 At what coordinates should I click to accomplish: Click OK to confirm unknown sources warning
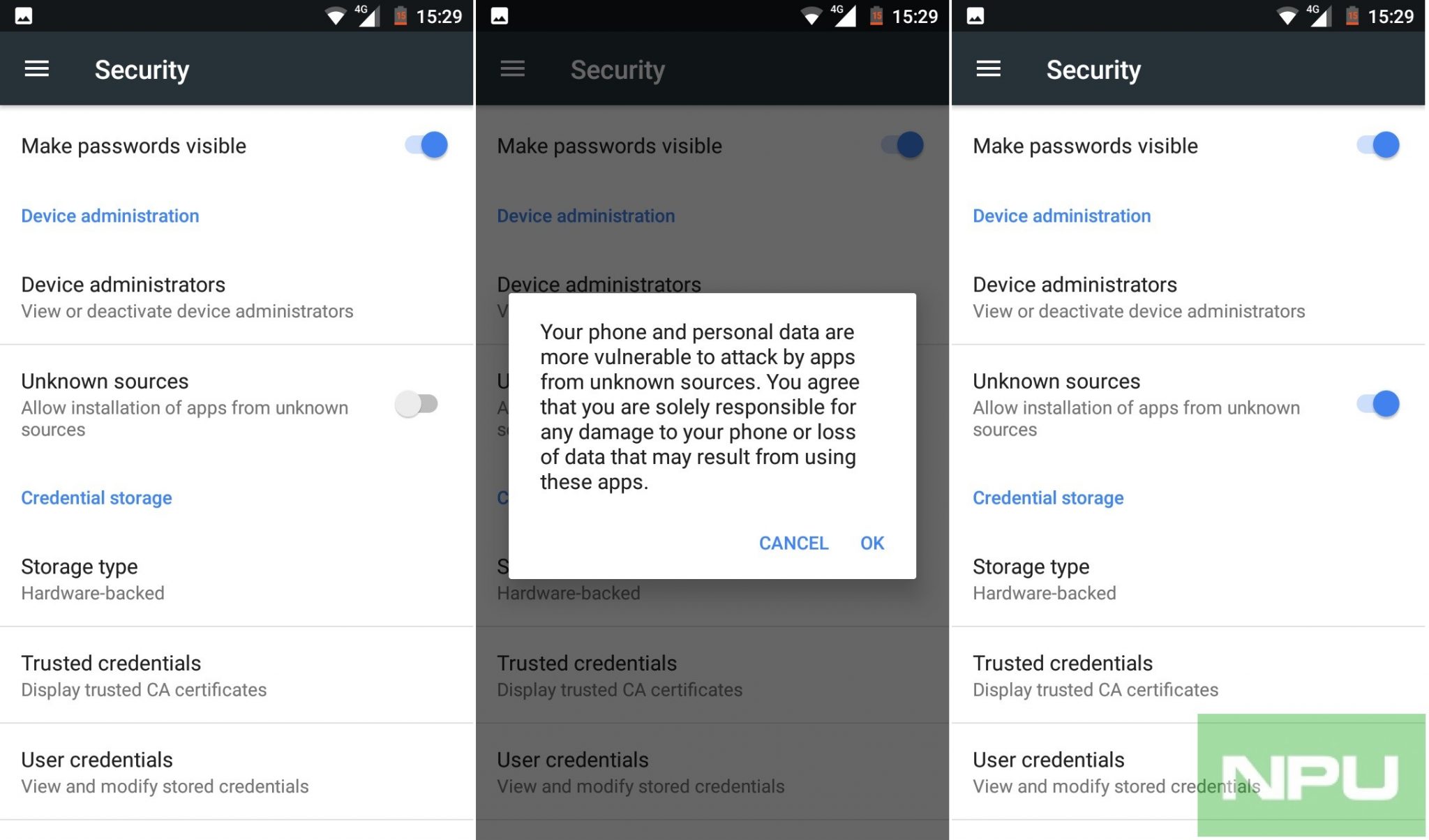coord(871,542)
